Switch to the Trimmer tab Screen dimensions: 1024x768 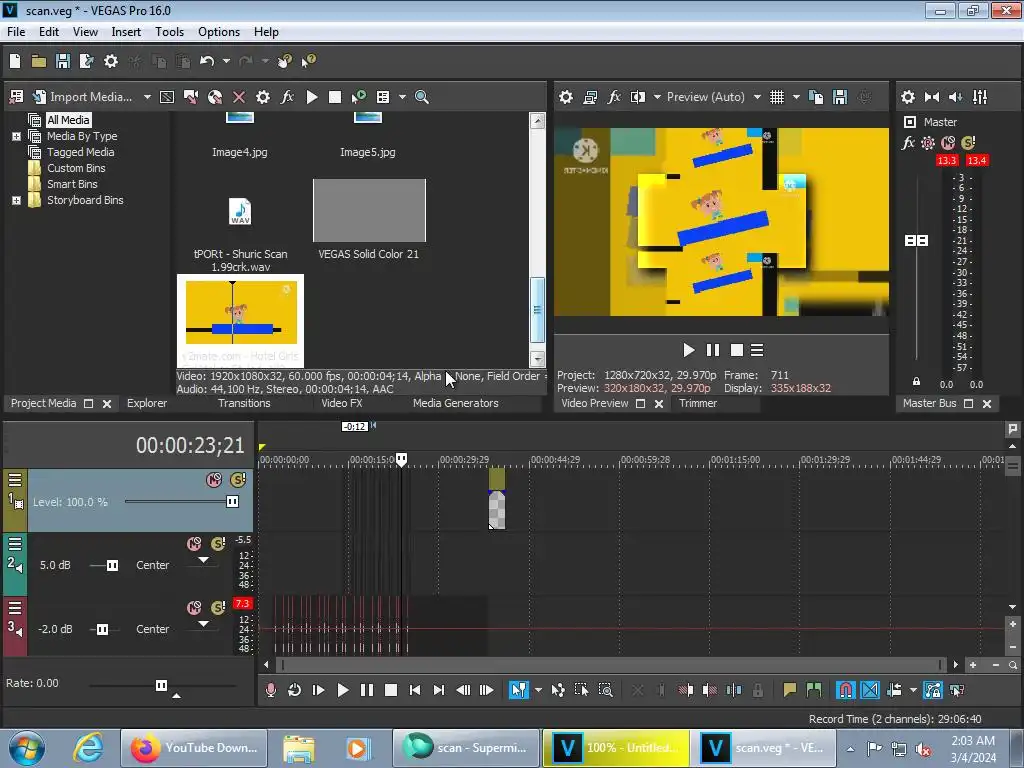pyautogui.click(x=697, y=404)
